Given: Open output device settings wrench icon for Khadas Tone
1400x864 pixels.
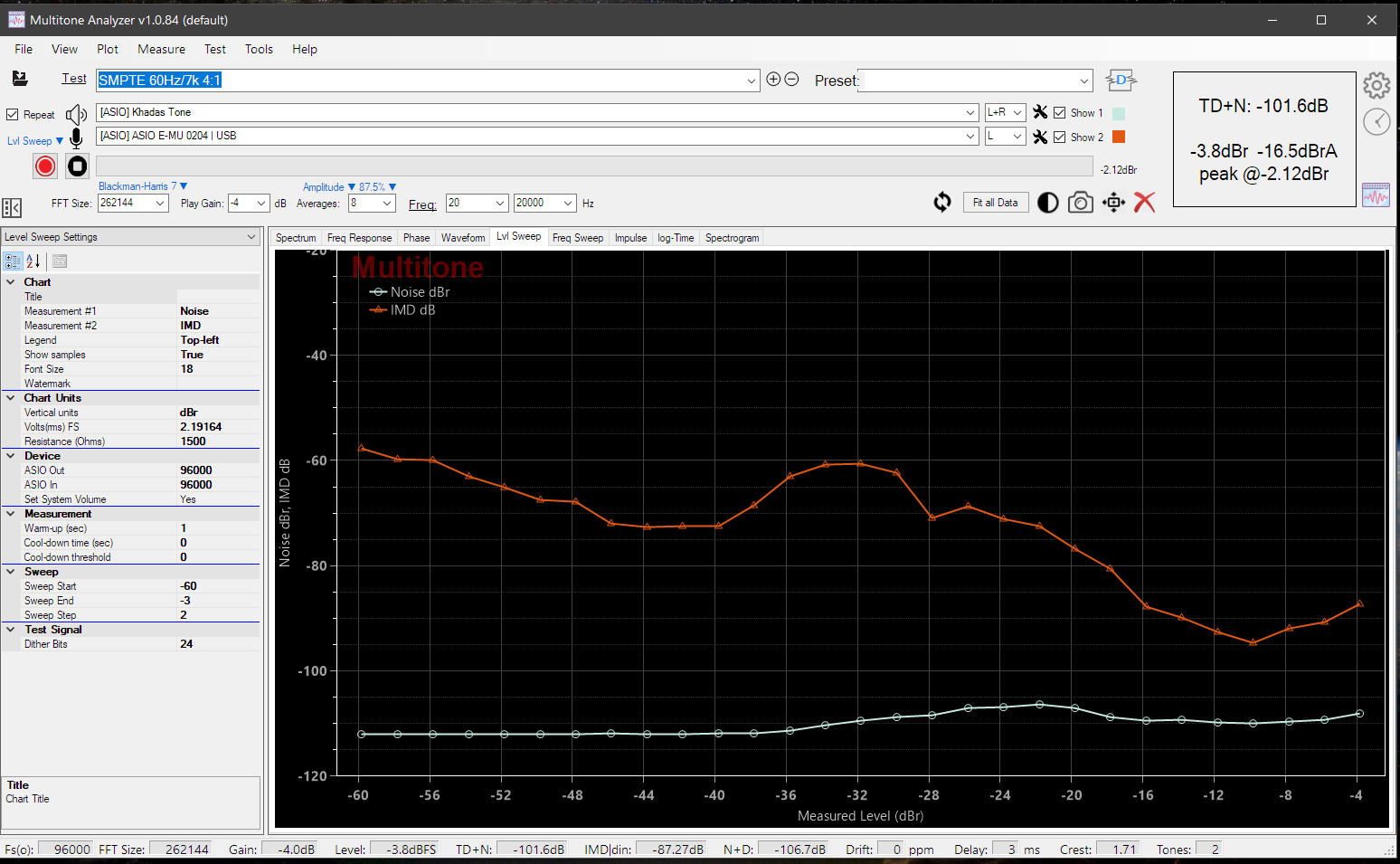Looking at the screenshot, I should (1040, 112).
